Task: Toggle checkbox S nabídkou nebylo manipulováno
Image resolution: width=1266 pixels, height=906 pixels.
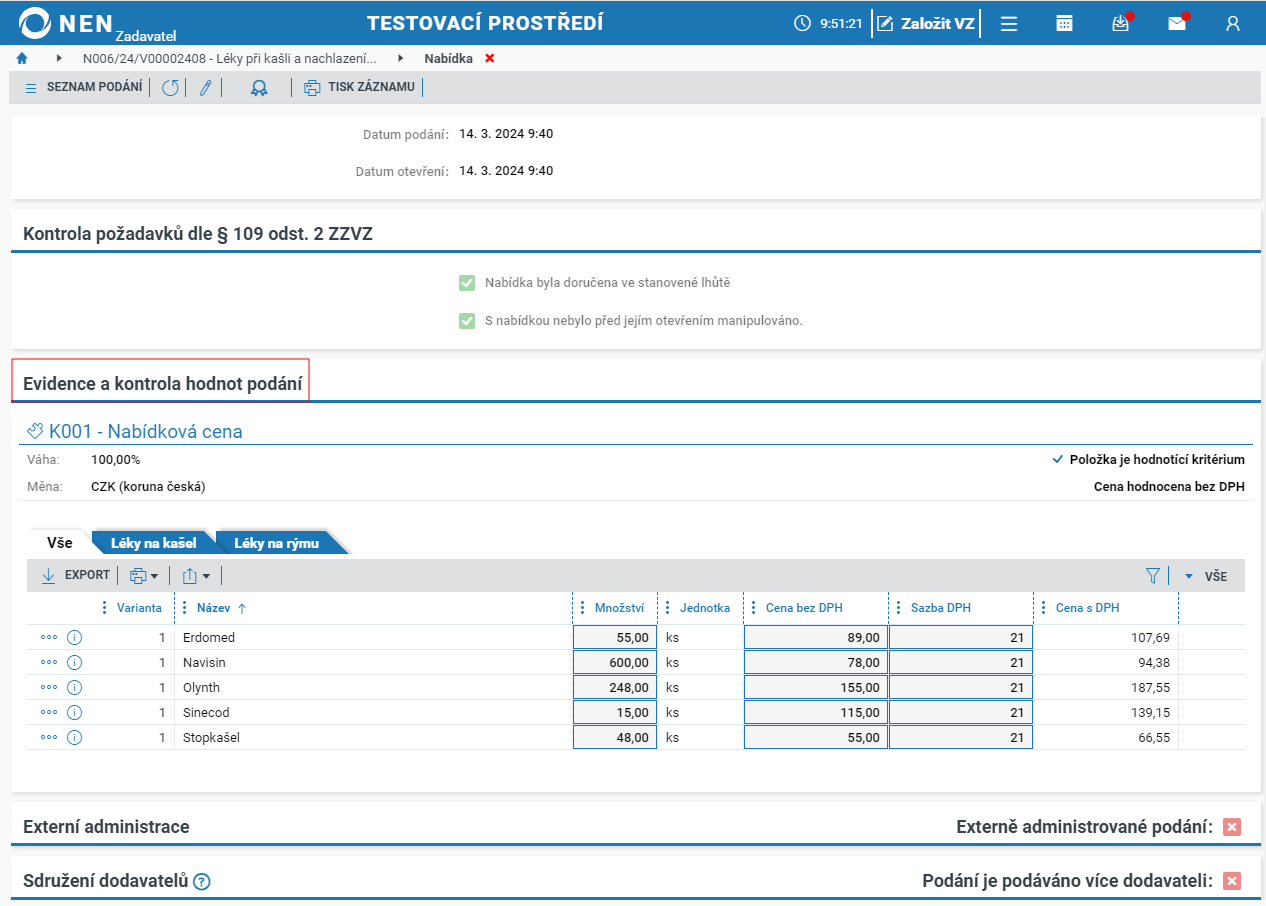Action: point(467,321)
